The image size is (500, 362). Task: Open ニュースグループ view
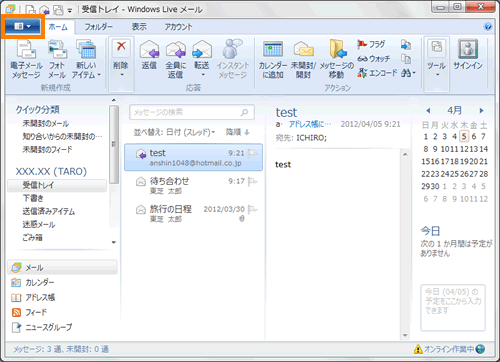click(42, 327)
